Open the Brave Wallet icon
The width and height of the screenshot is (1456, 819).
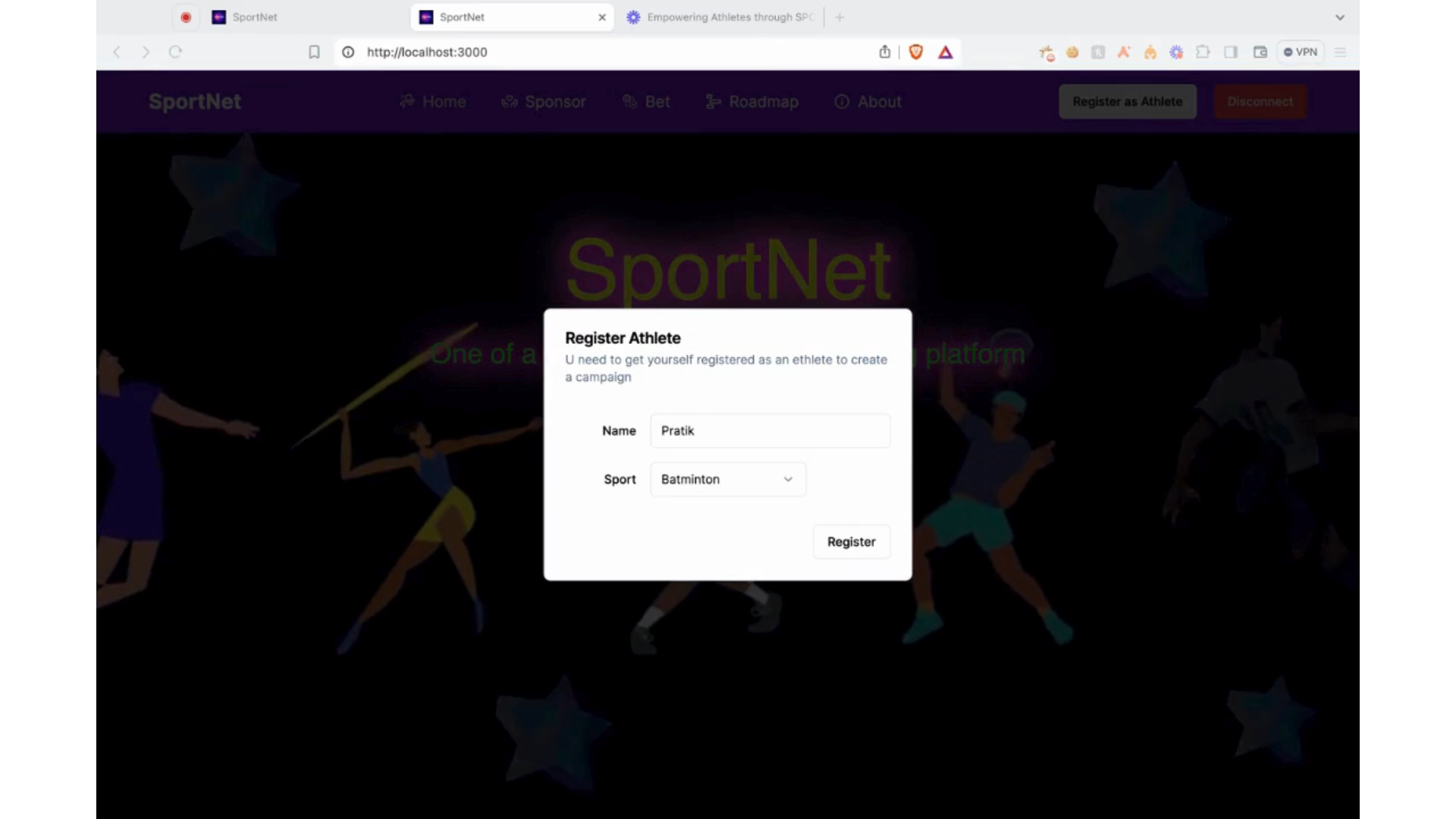point(1260,52)
